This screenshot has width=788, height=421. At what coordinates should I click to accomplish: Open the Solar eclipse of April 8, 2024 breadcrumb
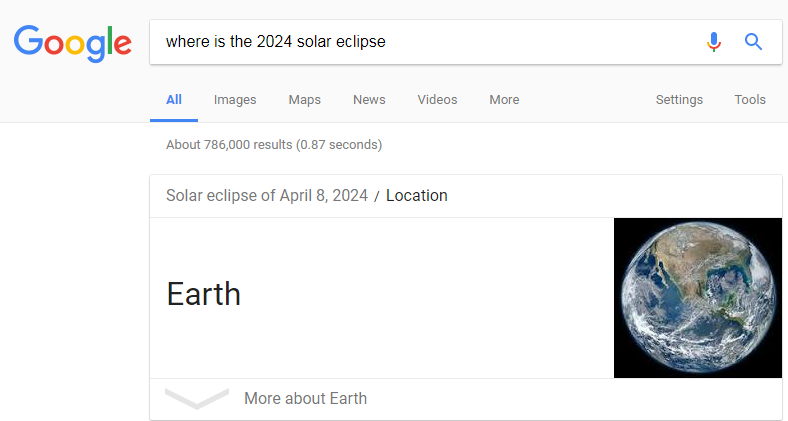pyautogui.click(x=267, y=195)
